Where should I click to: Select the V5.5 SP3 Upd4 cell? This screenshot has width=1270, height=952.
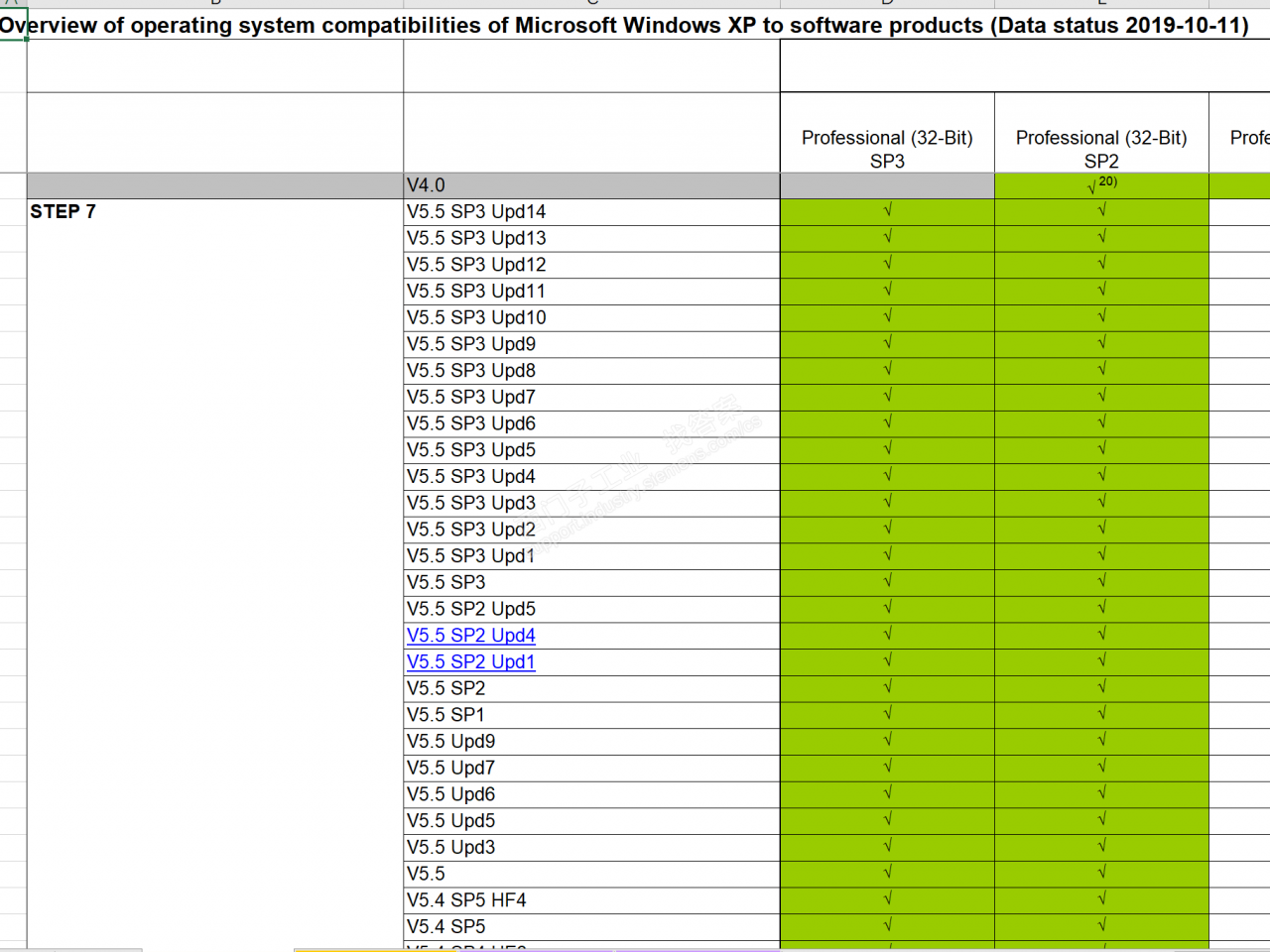tap(591, 477)
